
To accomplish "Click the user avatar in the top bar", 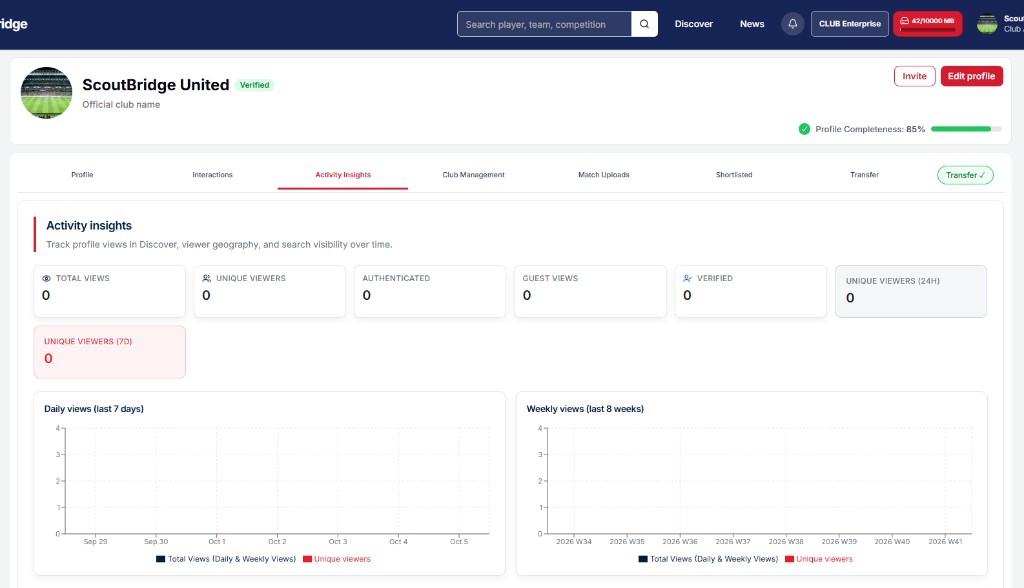I will [987, 24].
